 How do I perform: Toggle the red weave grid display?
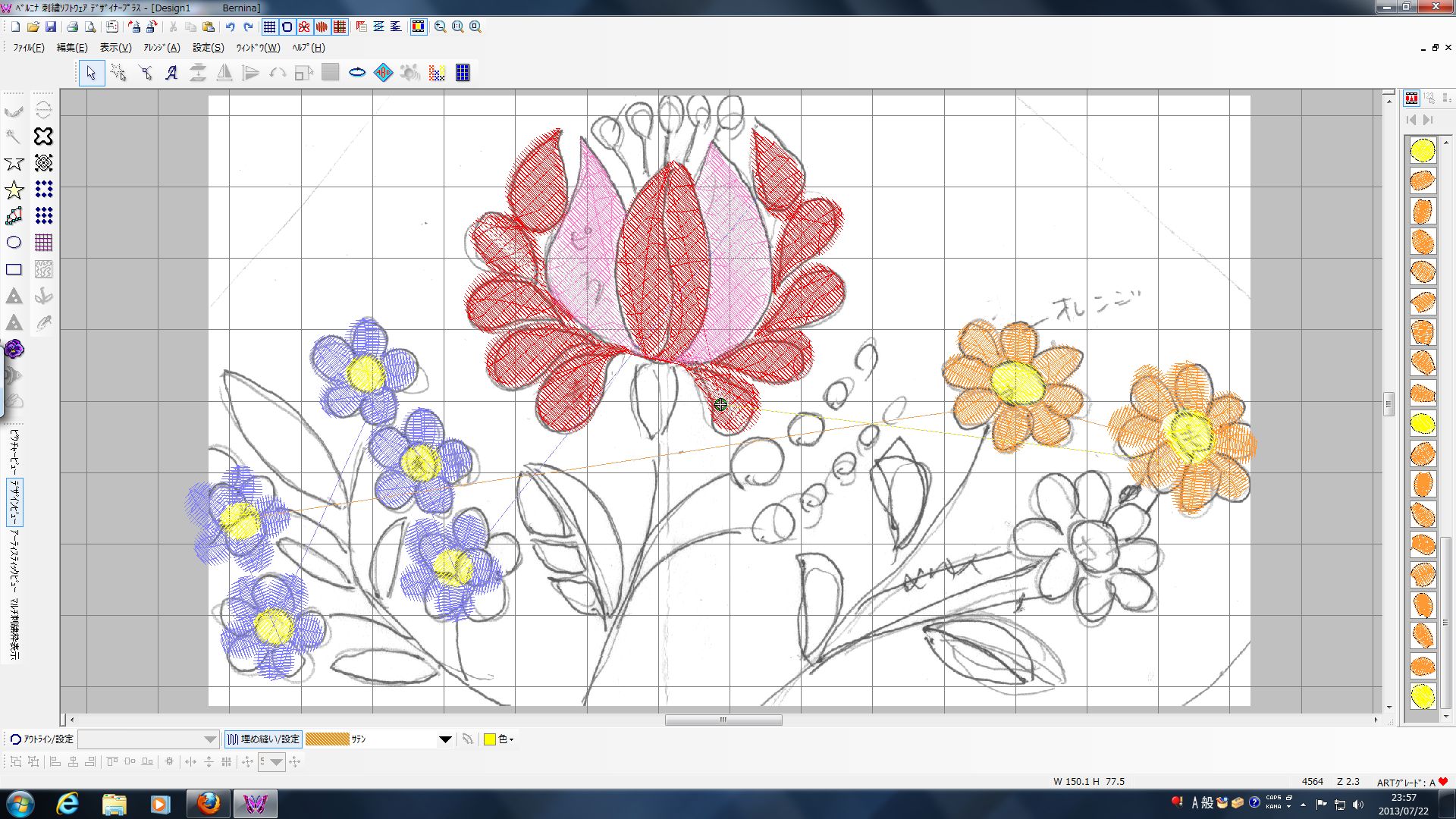340,27
